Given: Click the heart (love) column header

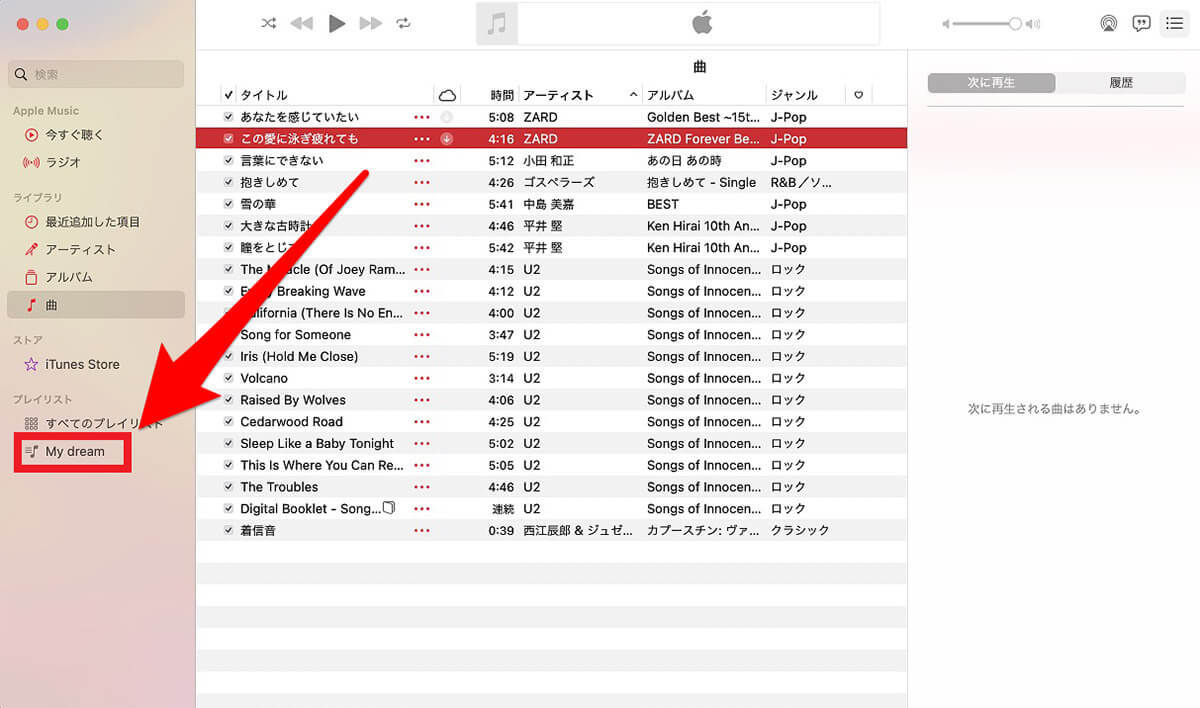Looking at the screenshot, I should [859, 95].
